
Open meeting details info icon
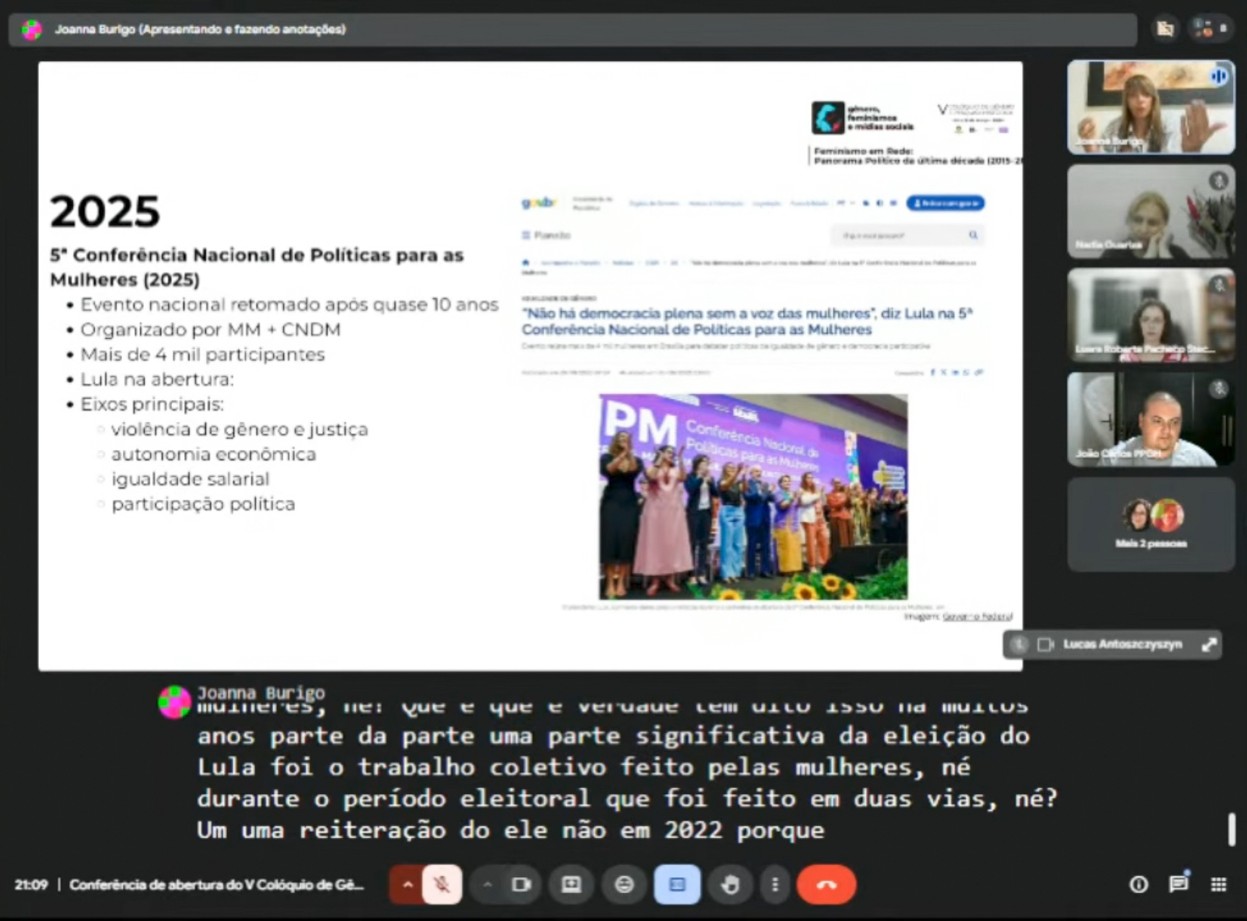coord(1138,885)
